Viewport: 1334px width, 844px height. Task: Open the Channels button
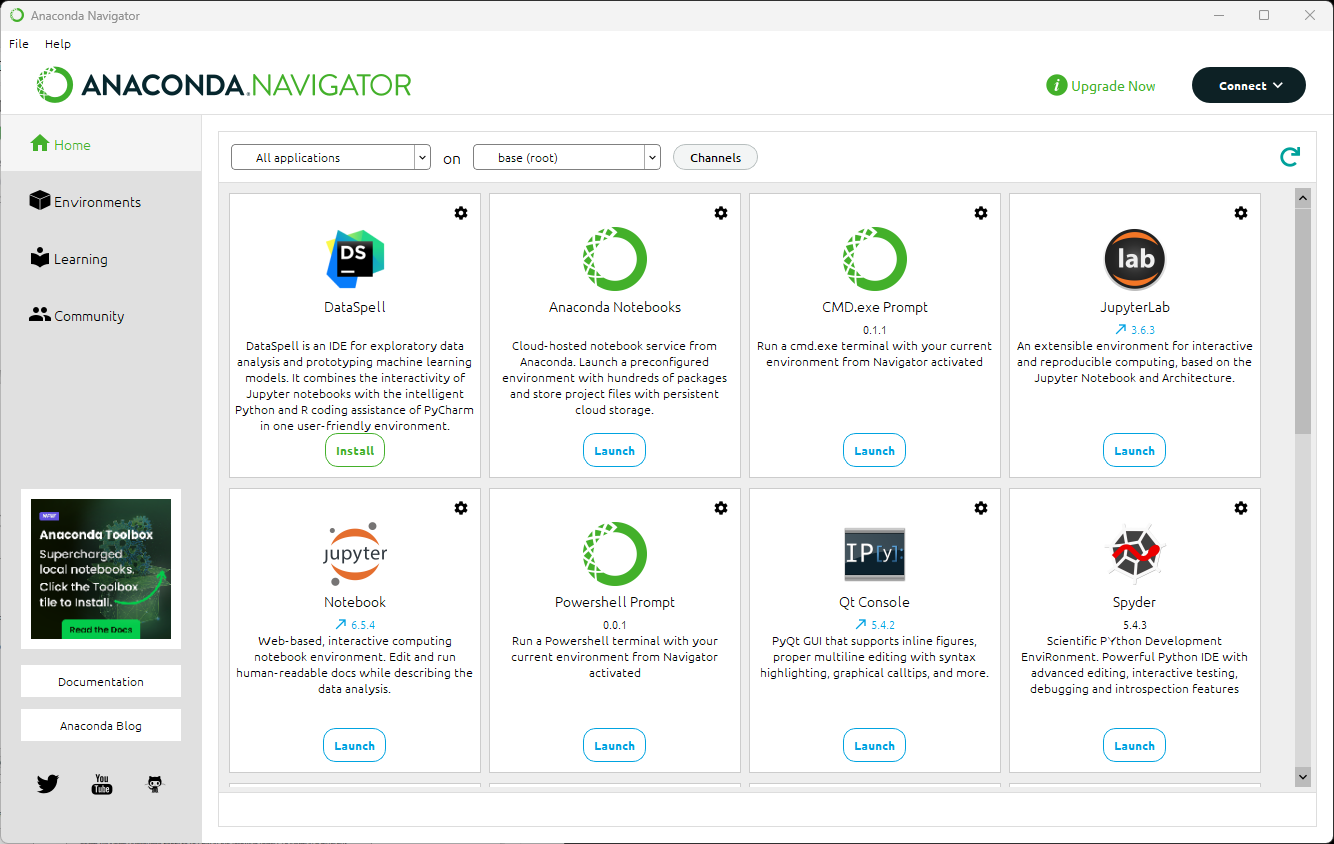pyautogui.click(x=716, y=158)
